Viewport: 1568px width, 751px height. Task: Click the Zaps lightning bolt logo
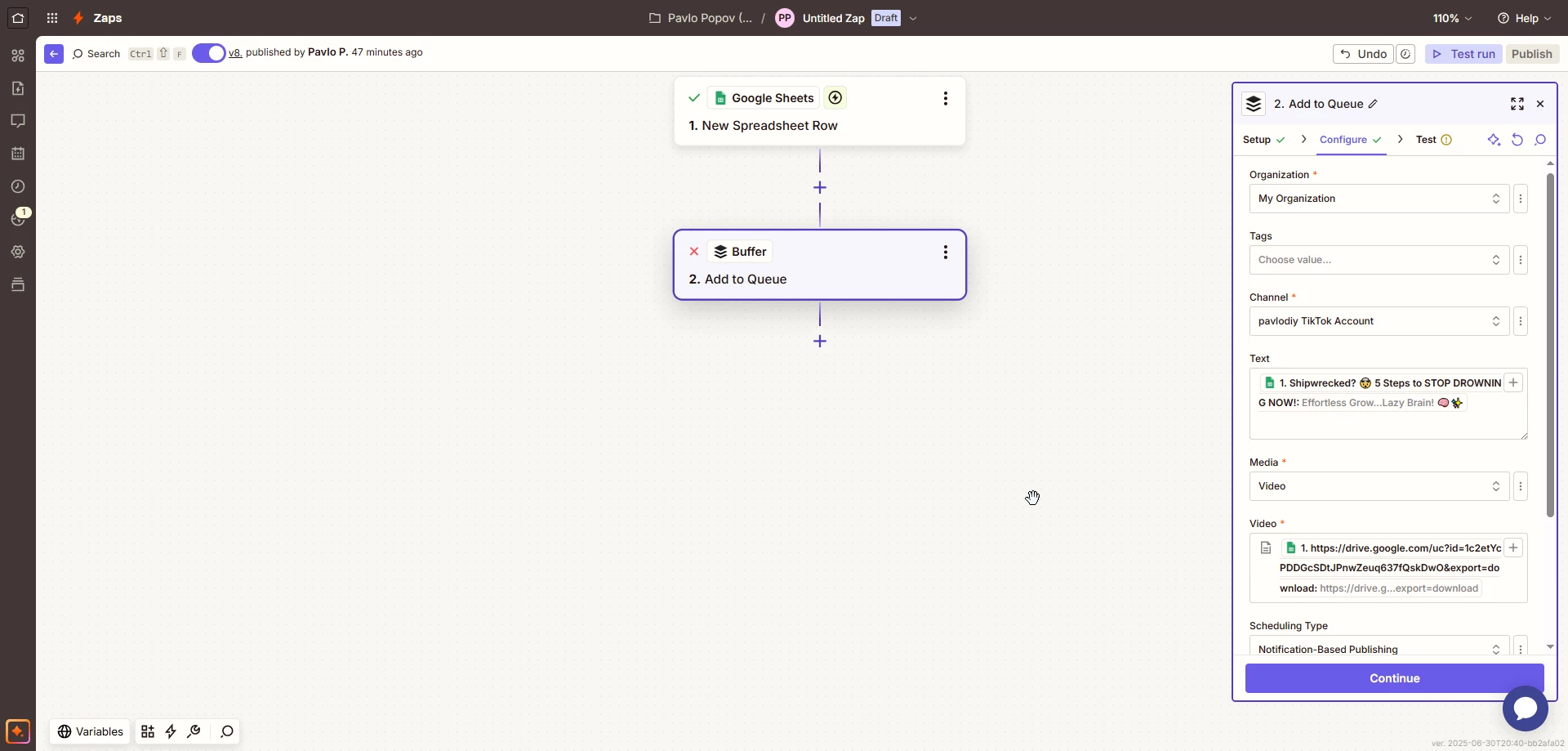coord(78,18)
